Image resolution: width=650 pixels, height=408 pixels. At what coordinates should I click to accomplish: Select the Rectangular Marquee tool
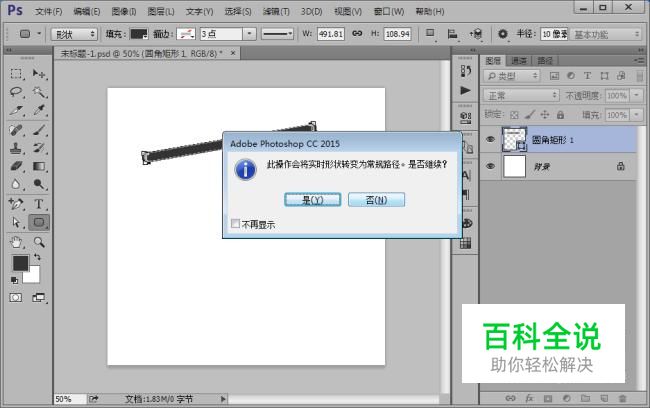(16, 74)
